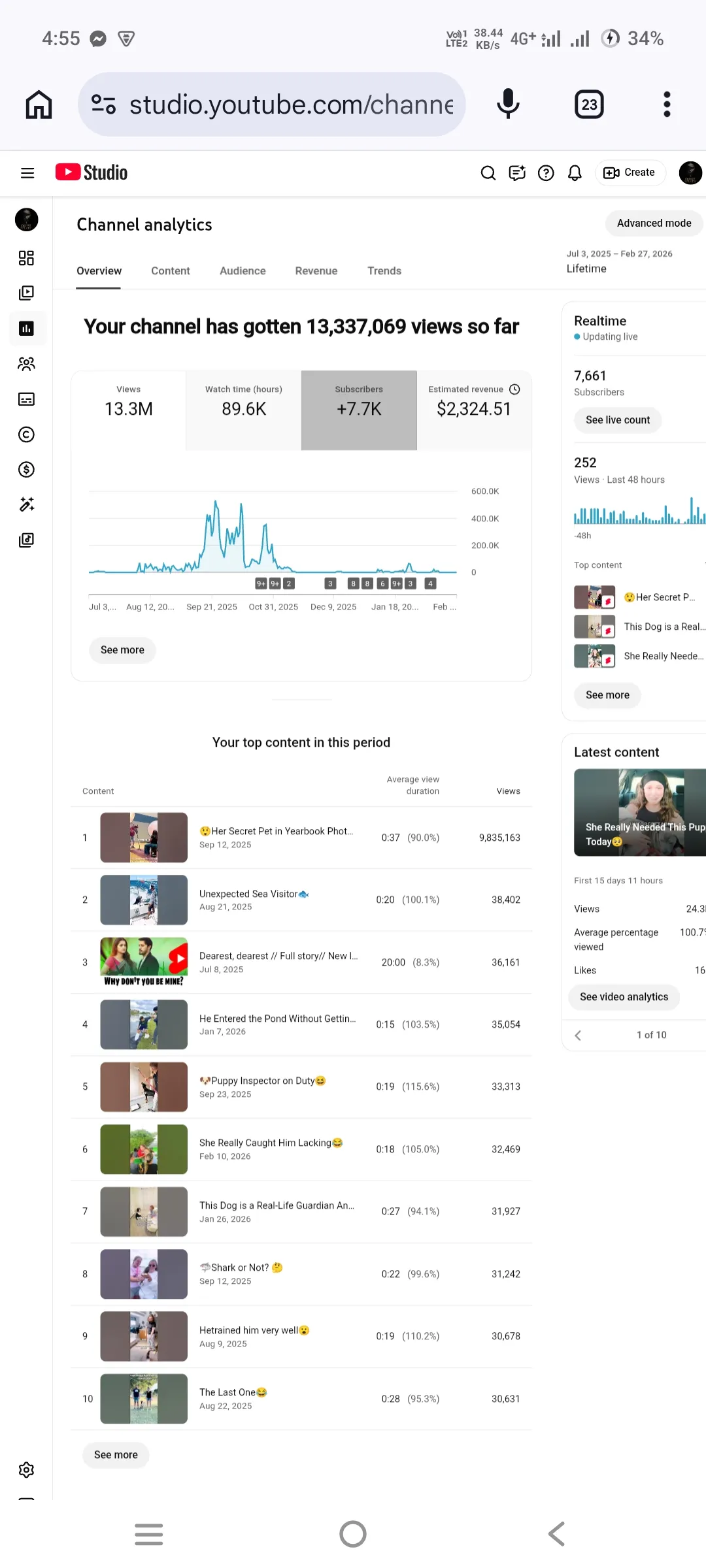Select Subscribers +7.7K metric card
The width and height of the screenshot is (706, 1568).
[359, 410]
